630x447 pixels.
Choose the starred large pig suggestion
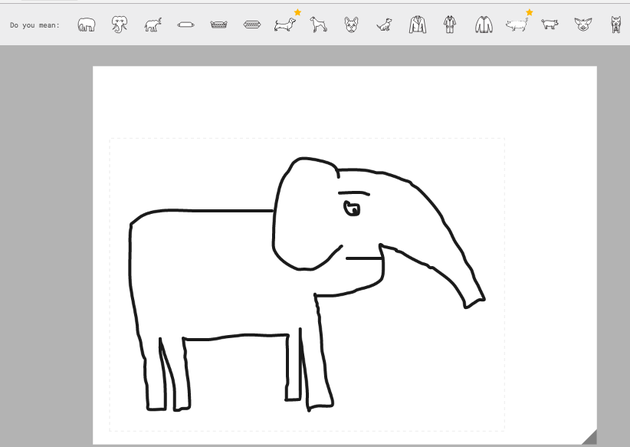[x=517, y=25]
